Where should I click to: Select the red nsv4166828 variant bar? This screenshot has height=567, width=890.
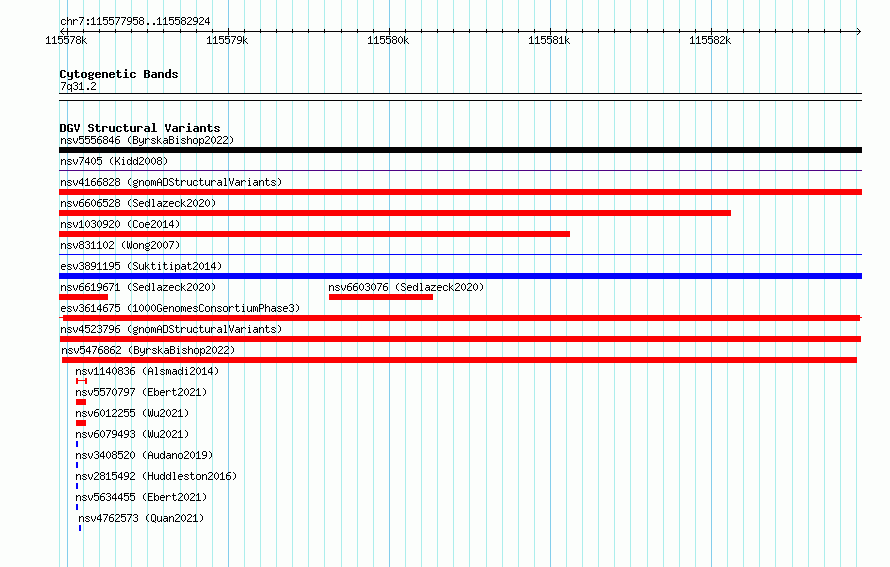[460, 192]
